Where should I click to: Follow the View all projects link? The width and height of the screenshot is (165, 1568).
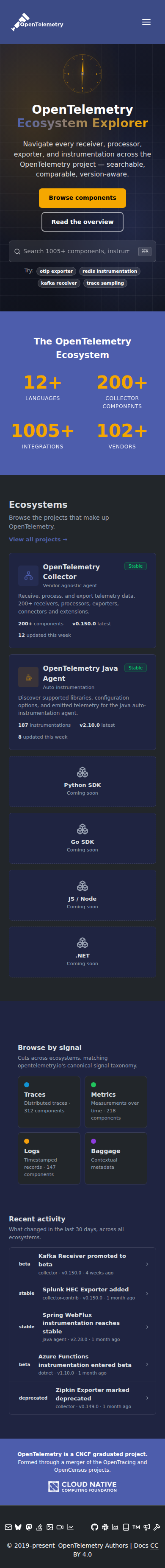(38, 539)
